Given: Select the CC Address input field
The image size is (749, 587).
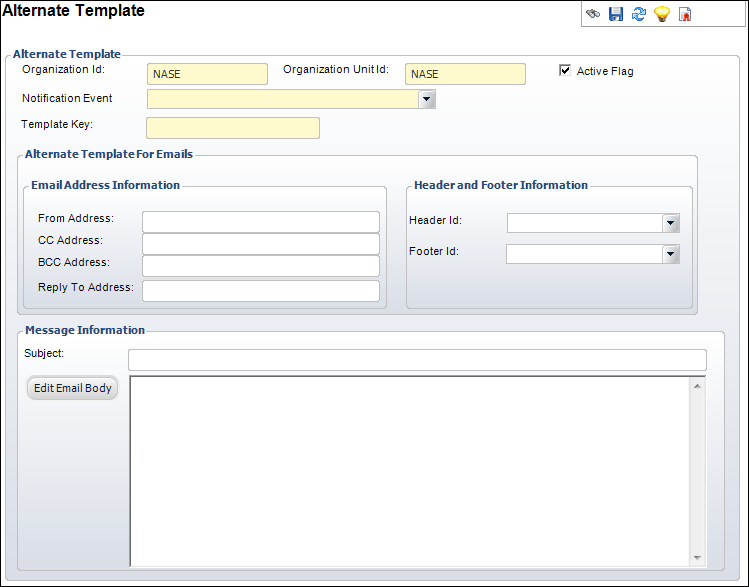Looking at the screenshot, I should tap(261, 244).
